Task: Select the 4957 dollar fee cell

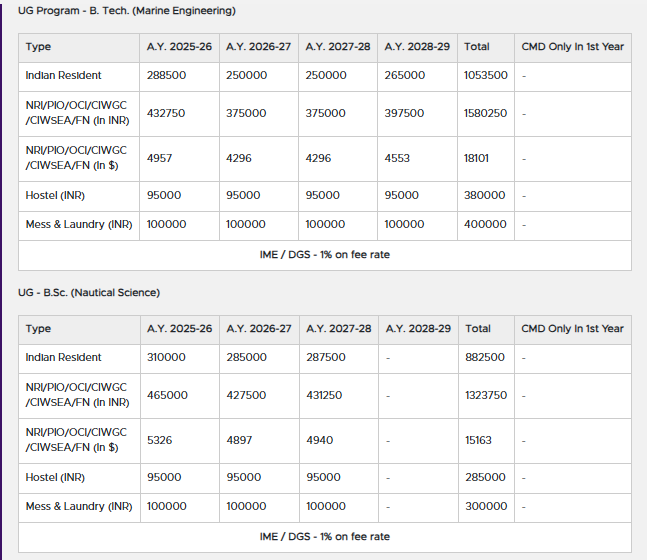Action: [x=160, y=158]
